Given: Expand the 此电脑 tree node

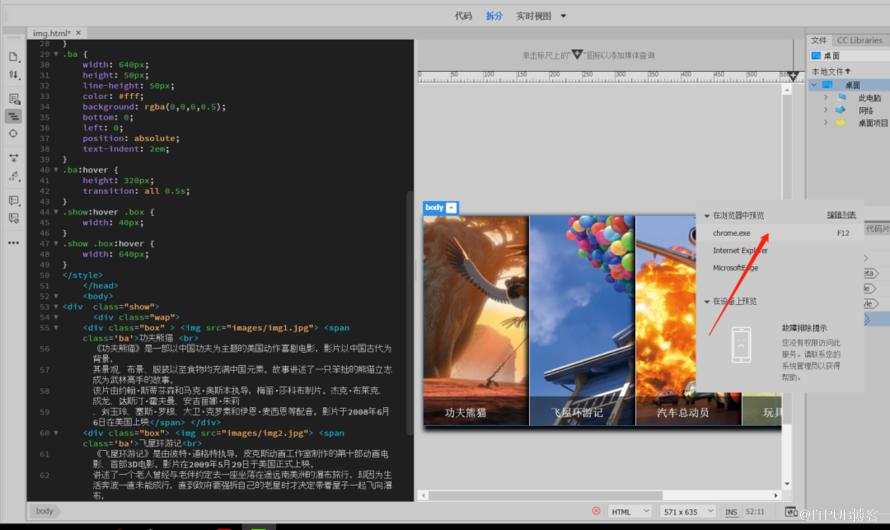Looking at the screenshot, I should 826,98.
